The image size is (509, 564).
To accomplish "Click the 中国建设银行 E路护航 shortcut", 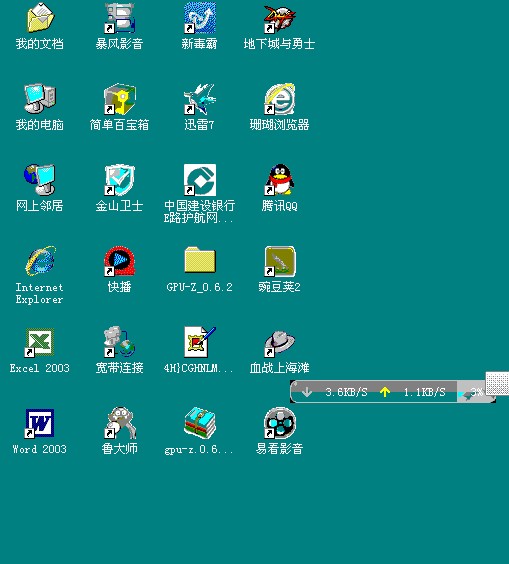I will (x=200, y=180).
